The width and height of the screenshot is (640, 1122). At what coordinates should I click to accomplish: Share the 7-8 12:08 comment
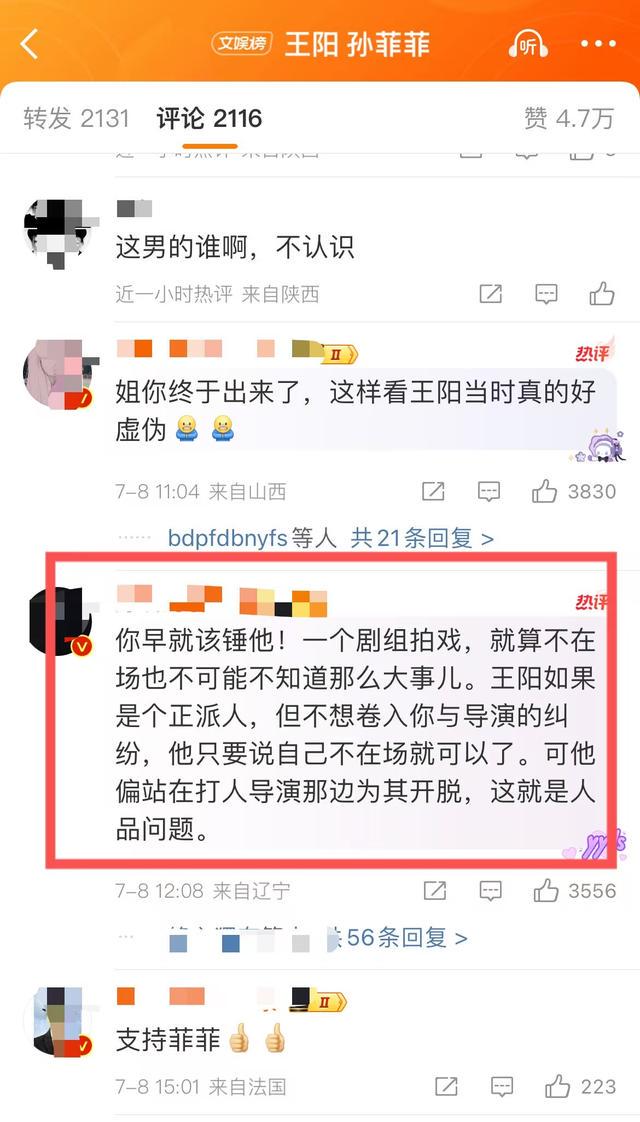435,891
